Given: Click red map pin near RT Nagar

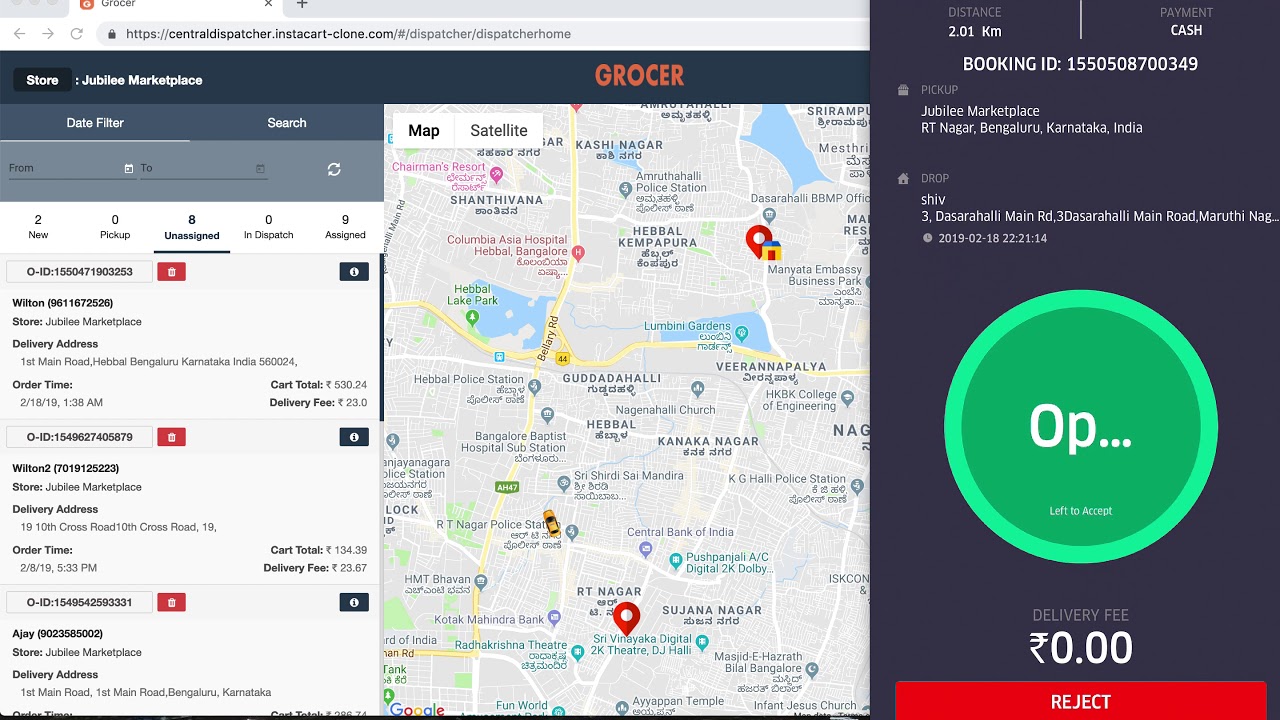Looking at the screenshot, I should [626, 619].
